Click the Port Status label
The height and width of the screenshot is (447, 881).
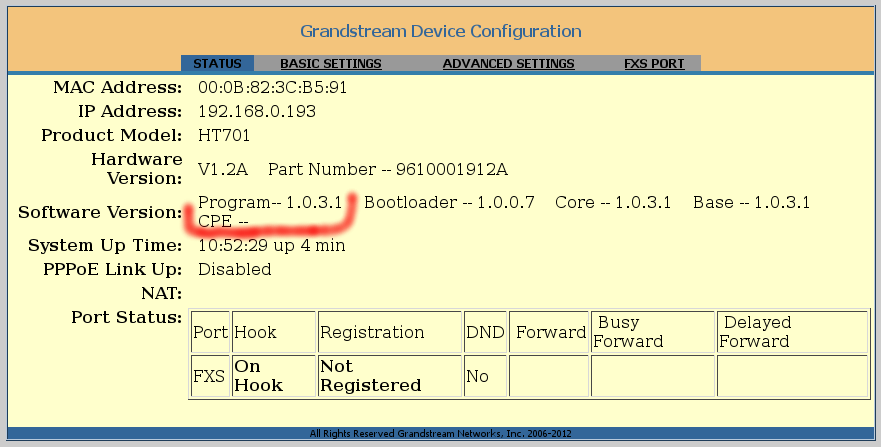[126, 317]
